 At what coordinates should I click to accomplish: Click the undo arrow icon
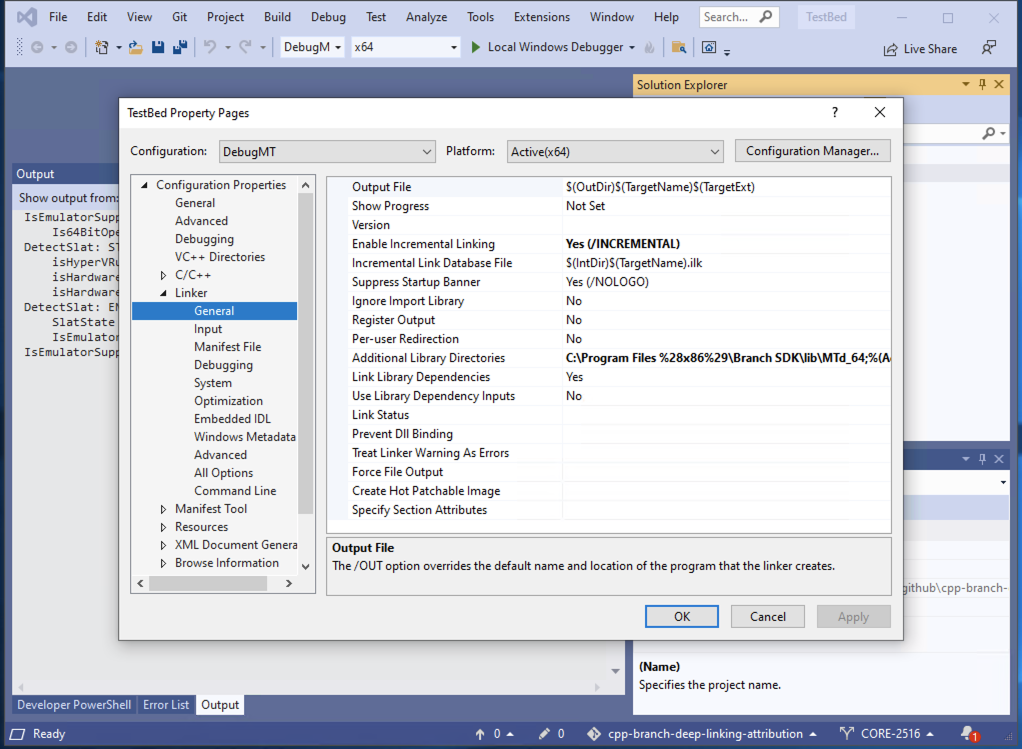click(x=209, y=47)
